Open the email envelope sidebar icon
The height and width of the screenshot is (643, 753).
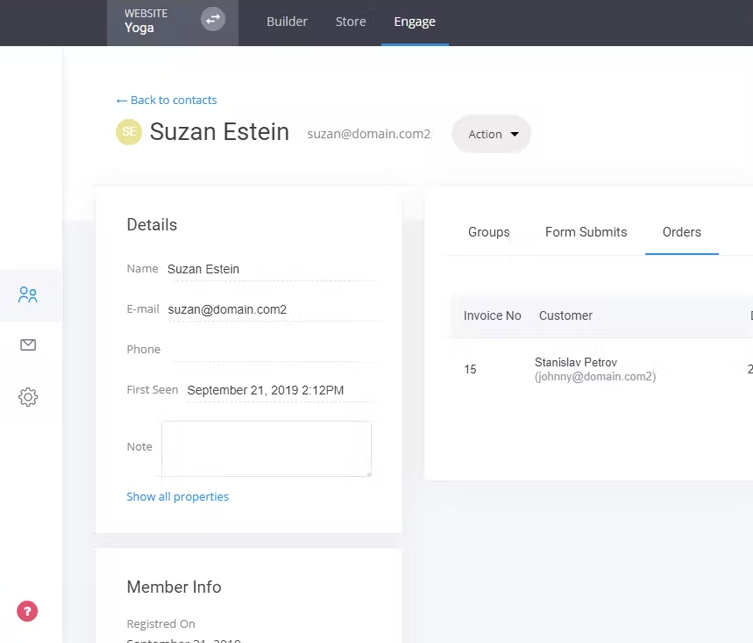tap(28, 345)
